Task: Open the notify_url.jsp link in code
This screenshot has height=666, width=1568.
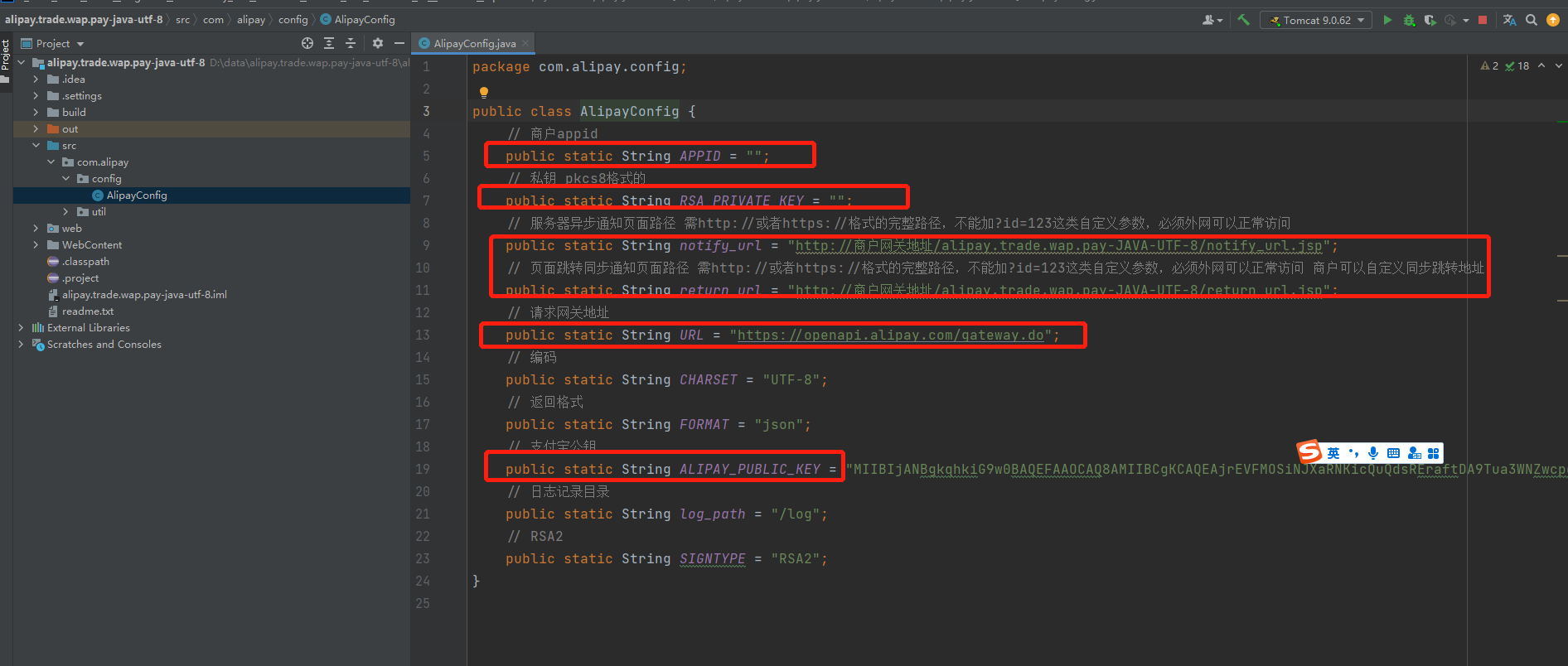Action: pos(1059,246)
